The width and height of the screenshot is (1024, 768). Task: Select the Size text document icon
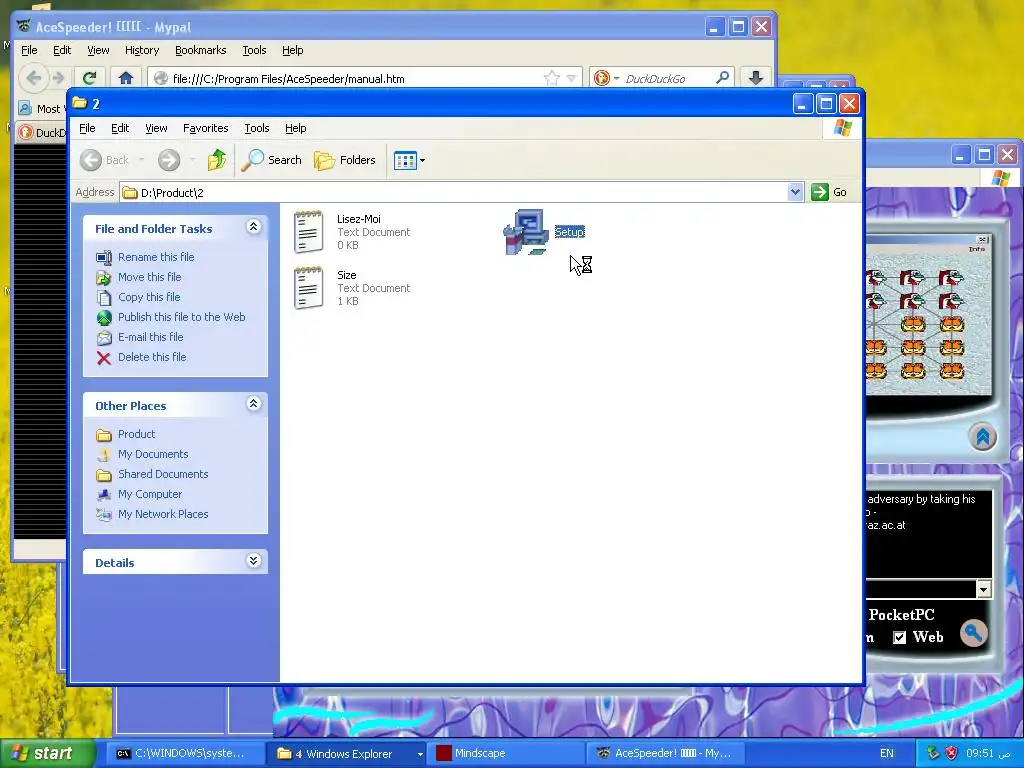click(308, 288)
